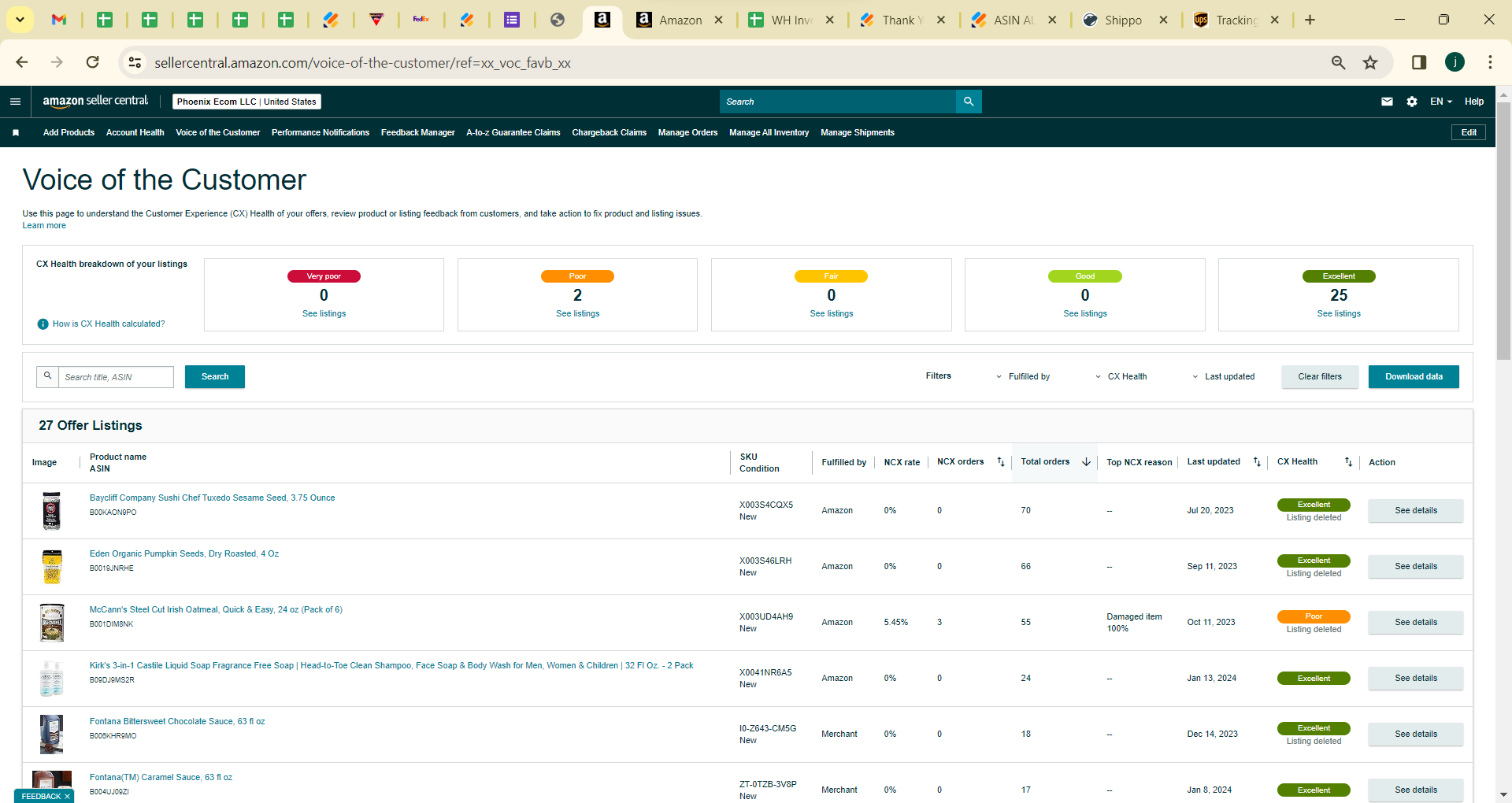Open Eden Organic Pumpkin Seeds product link
Image resolution: width=1512 pixels, height=803 pixels.
(x=184, y=553)
